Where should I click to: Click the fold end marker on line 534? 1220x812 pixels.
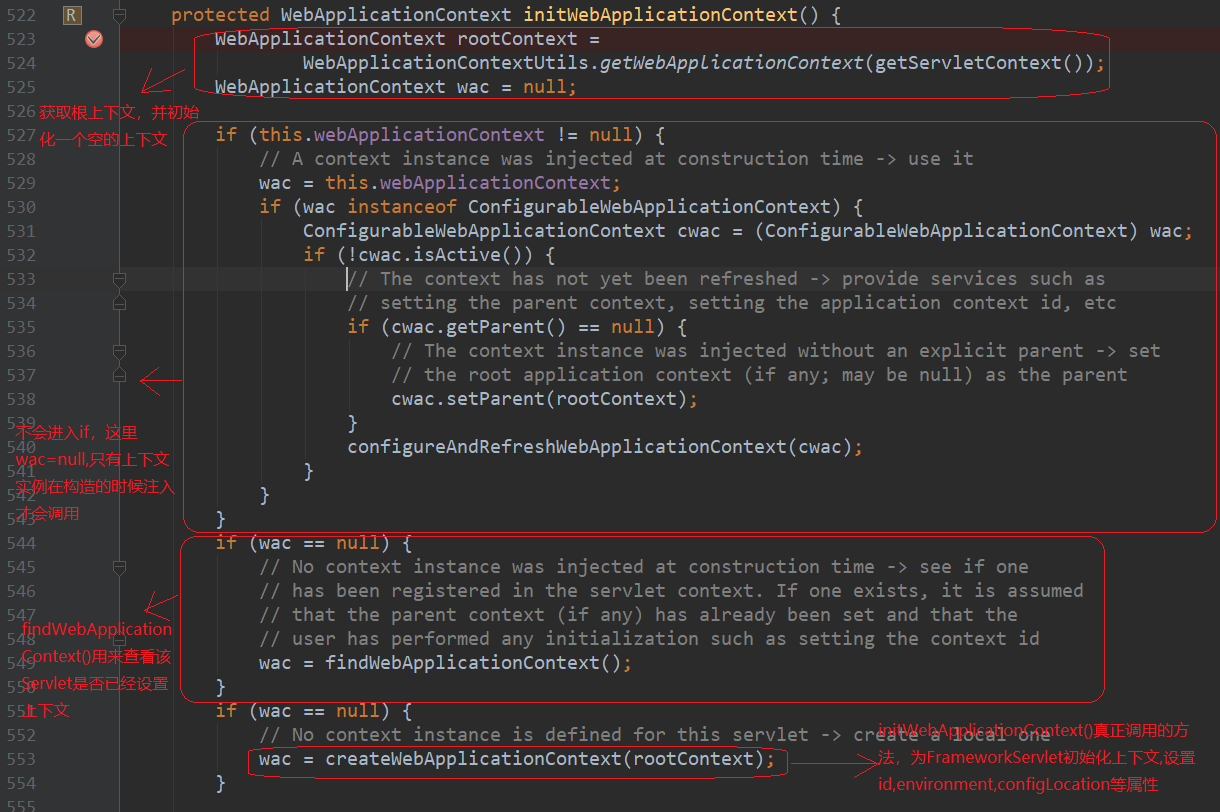tap(120, 303)
